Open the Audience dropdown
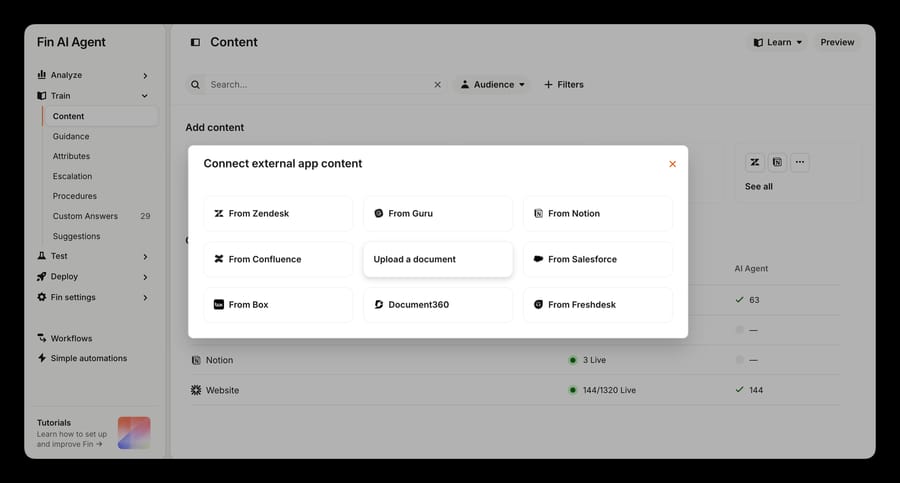This screenshot has height=483, width=900. pyautogui.click(x=493, y=84)
